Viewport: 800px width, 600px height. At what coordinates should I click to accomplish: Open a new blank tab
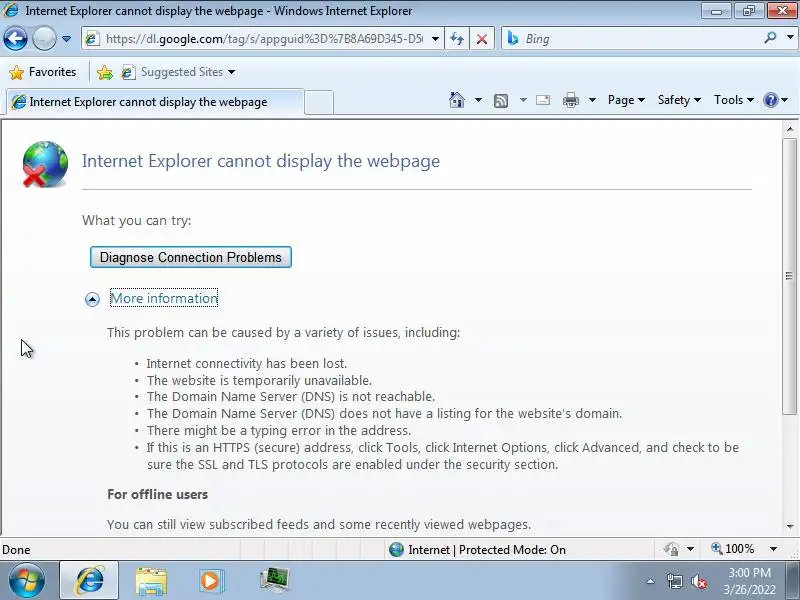(x=319, y=102)
